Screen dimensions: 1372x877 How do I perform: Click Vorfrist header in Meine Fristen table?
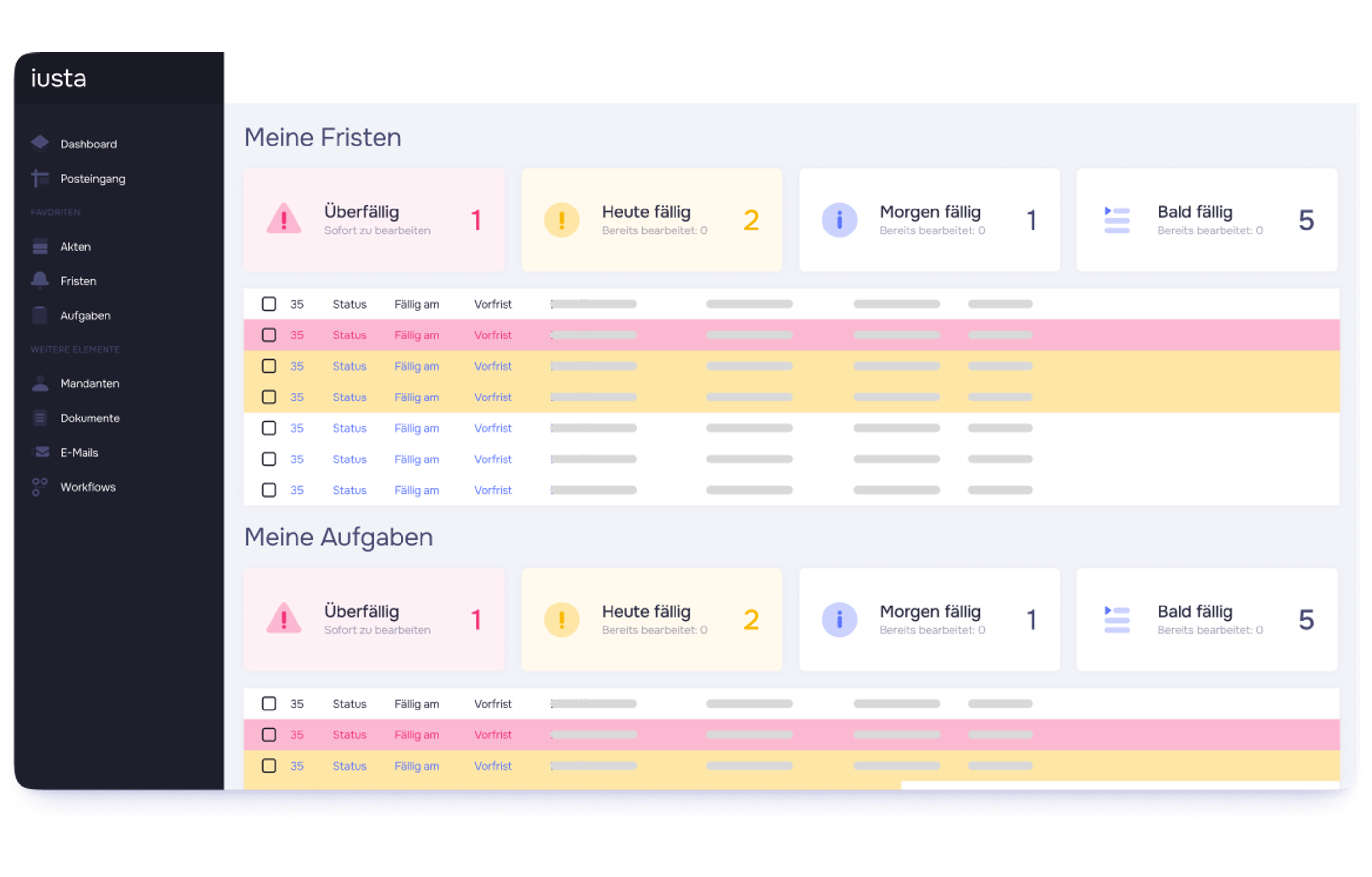click(x=493, y=304)
